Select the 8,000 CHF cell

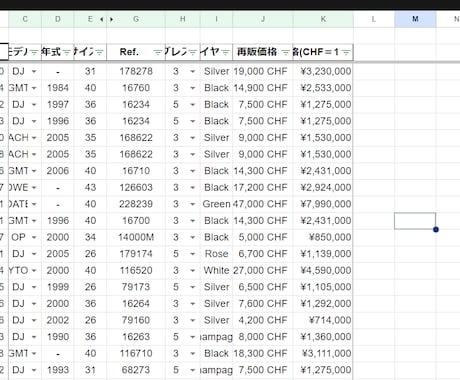pos(263,337)
